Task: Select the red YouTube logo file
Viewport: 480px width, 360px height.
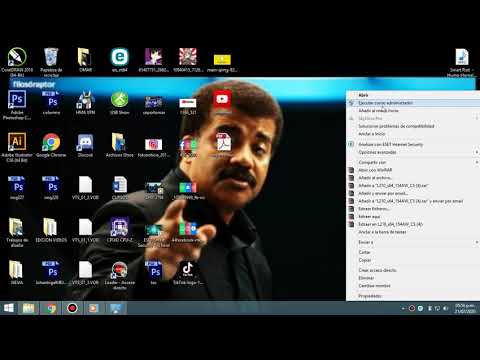Action: 222,99
